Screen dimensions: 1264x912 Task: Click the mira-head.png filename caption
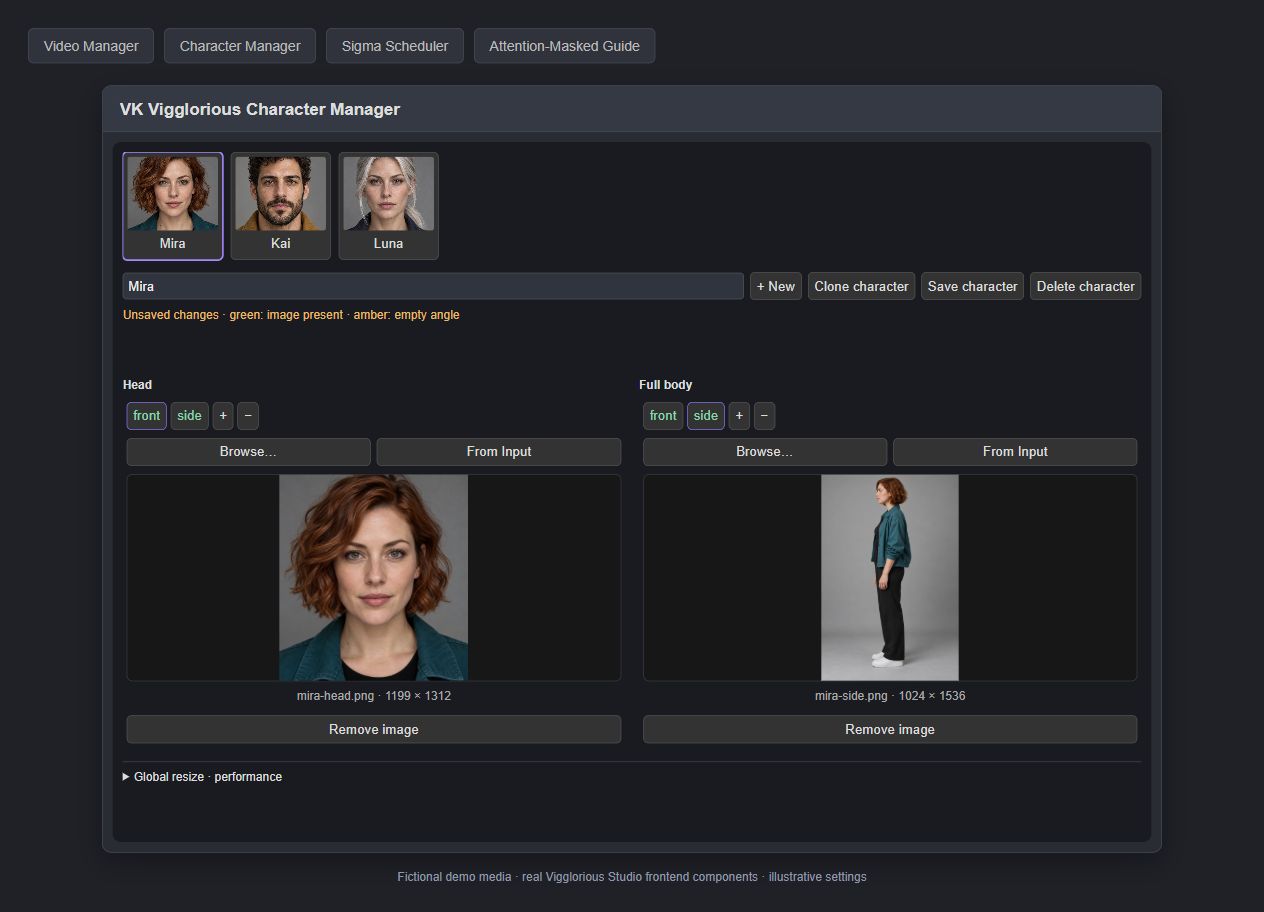point(374,696)
